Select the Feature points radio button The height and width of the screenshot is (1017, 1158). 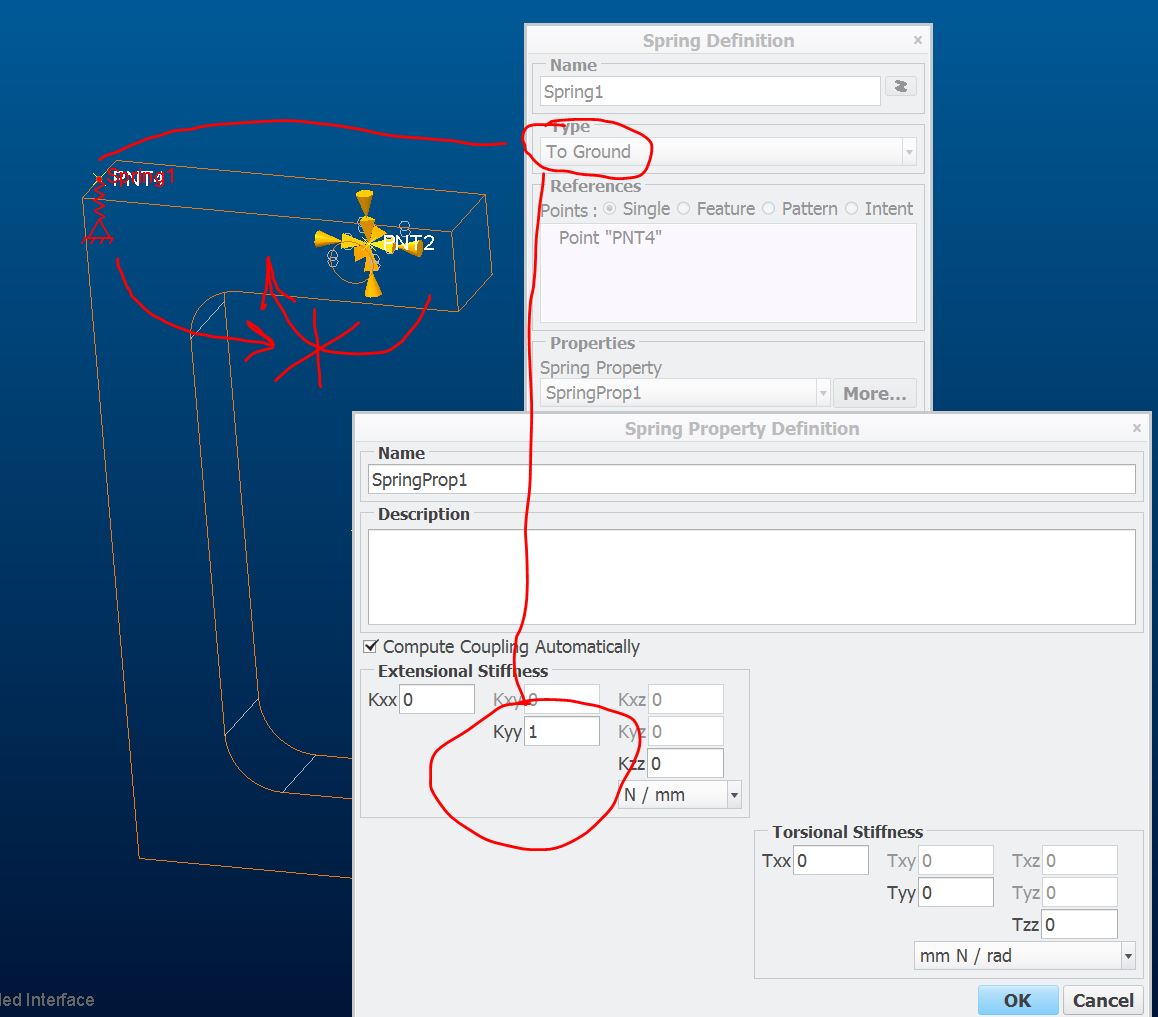pos(684,209)
